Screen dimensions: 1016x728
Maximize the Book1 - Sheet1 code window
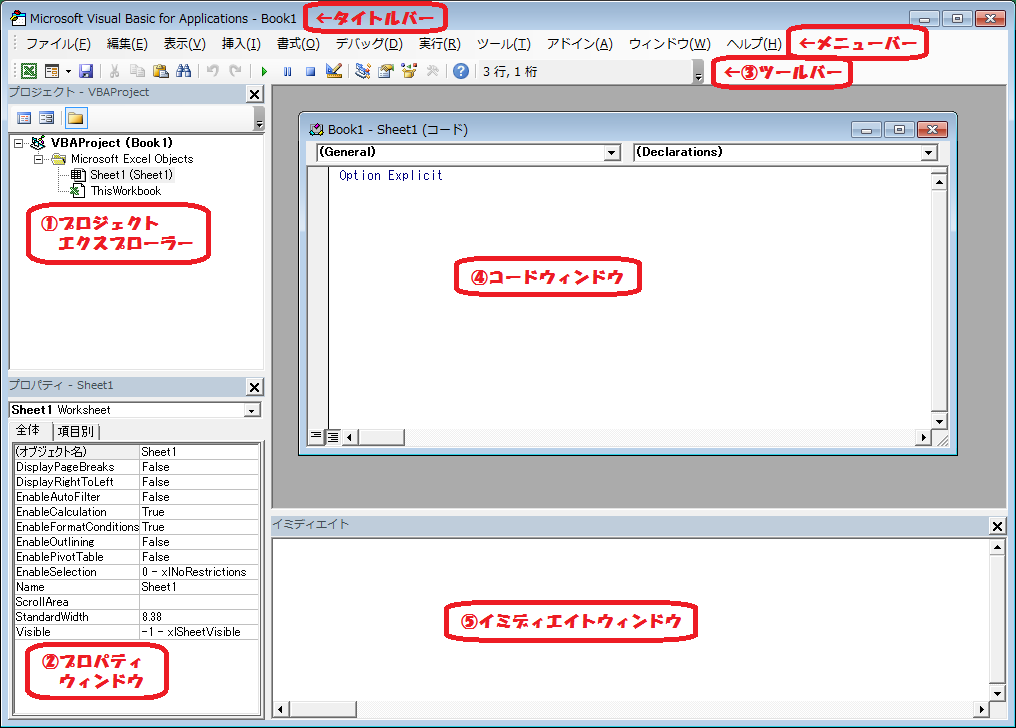[899, 130]
